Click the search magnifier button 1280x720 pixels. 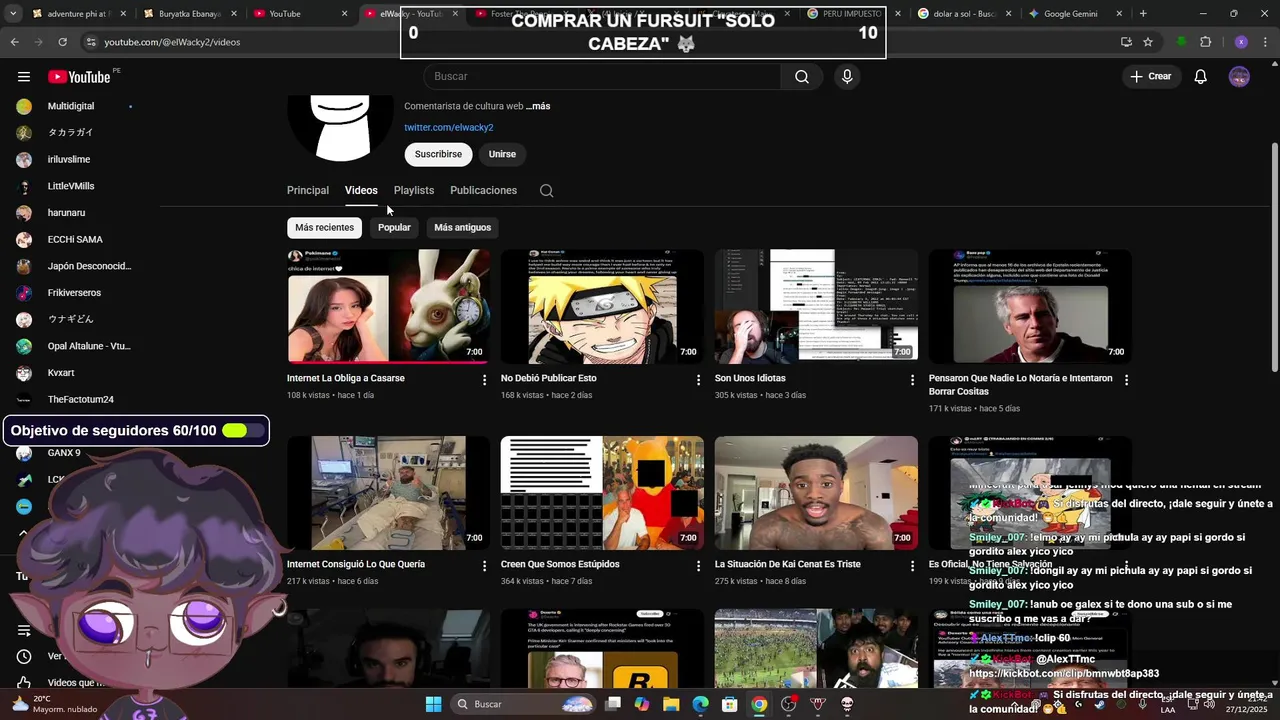[802, 77]
